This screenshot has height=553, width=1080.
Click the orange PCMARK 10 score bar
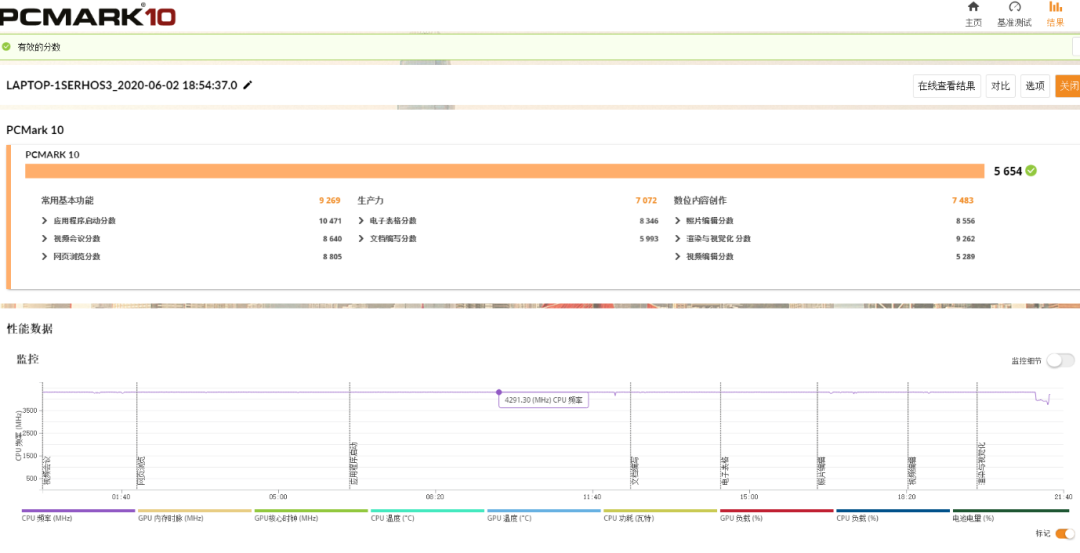tap(504, 171)
